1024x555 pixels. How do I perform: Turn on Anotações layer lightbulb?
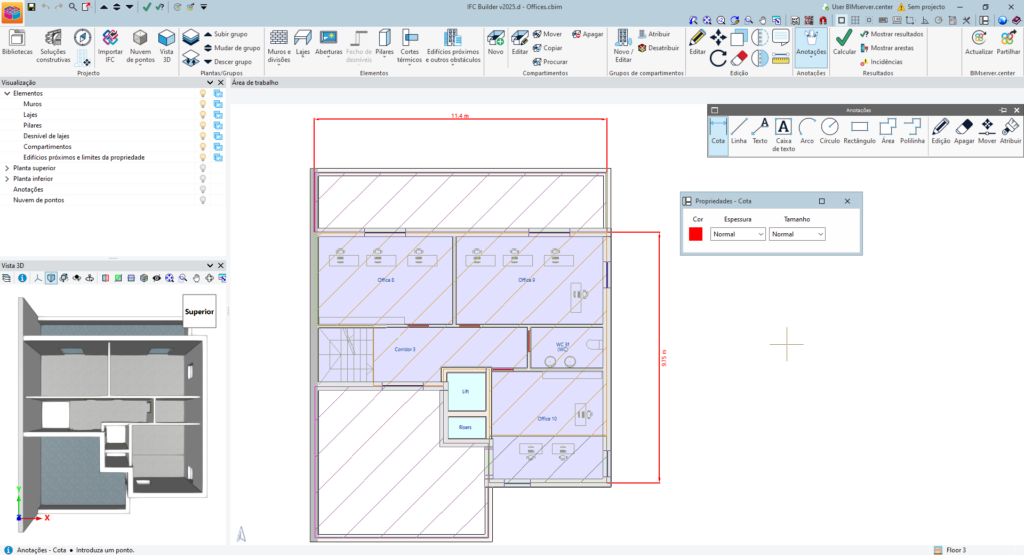[203, 189]
